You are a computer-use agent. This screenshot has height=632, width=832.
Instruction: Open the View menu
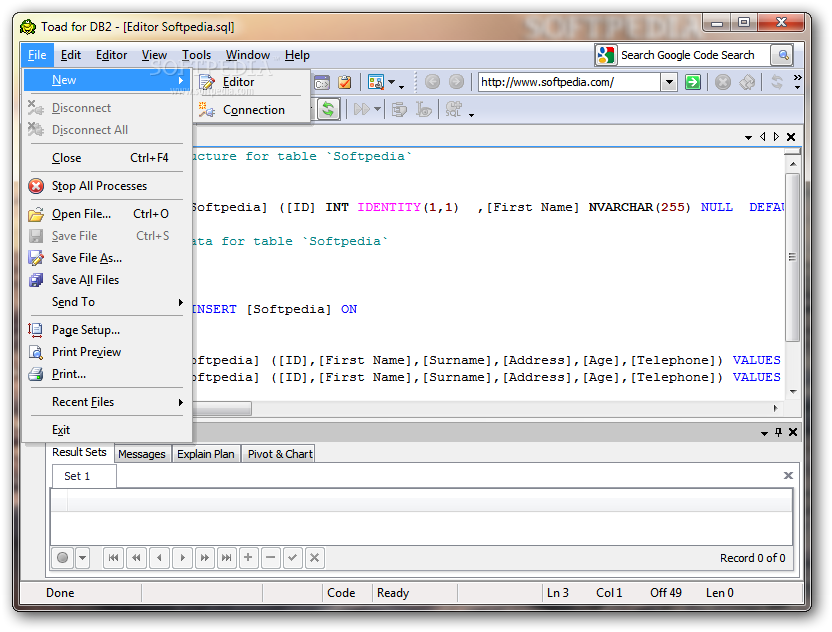tap(154, 55)
